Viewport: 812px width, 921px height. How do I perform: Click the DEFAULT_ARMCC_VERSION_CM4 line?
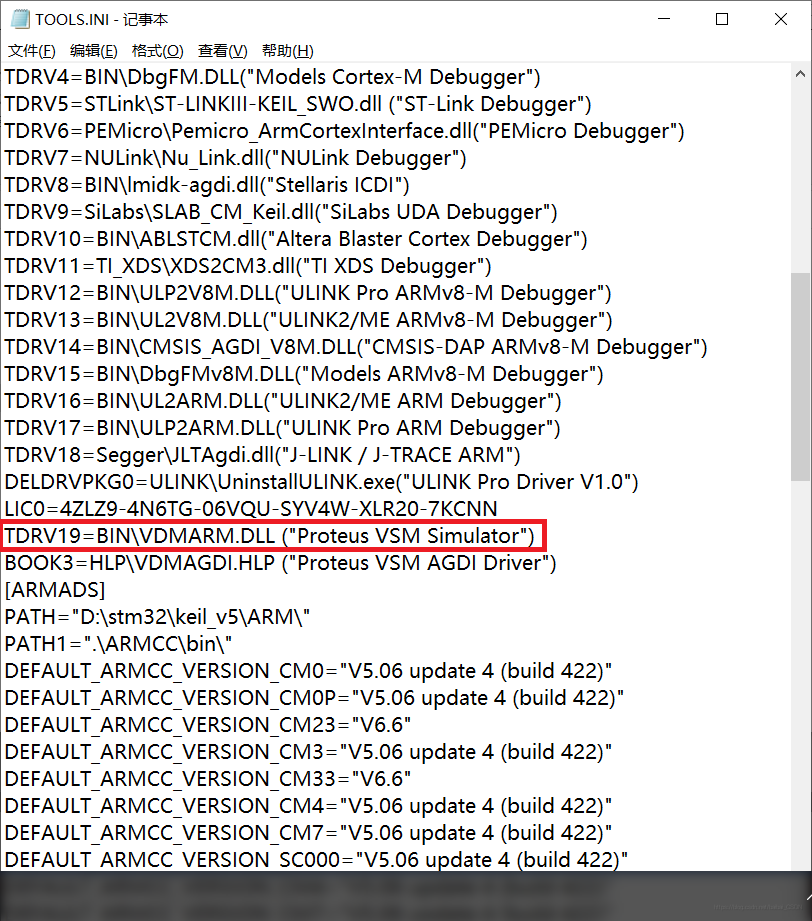pos(308,806)
